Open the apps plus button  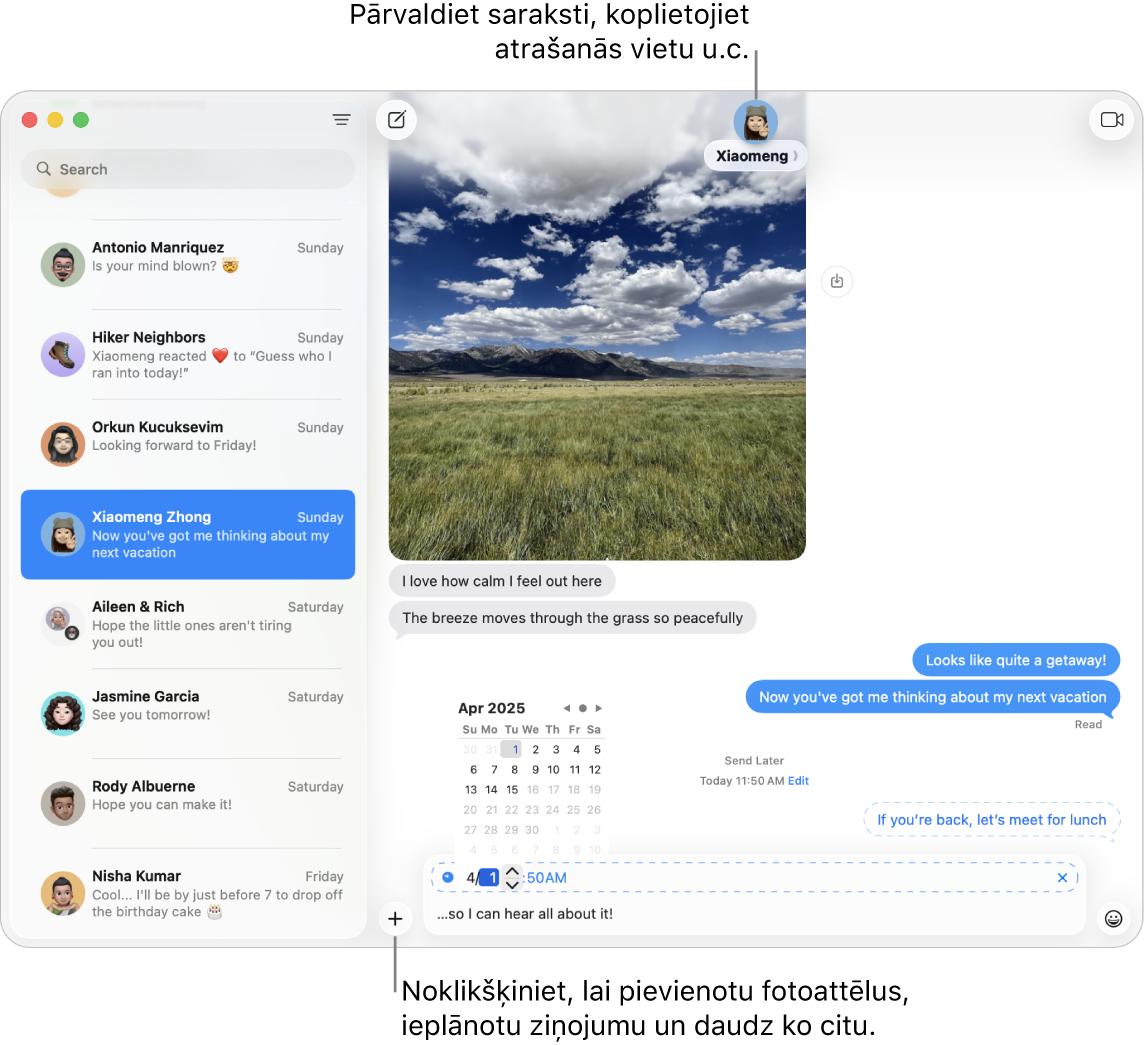point(395,918)
